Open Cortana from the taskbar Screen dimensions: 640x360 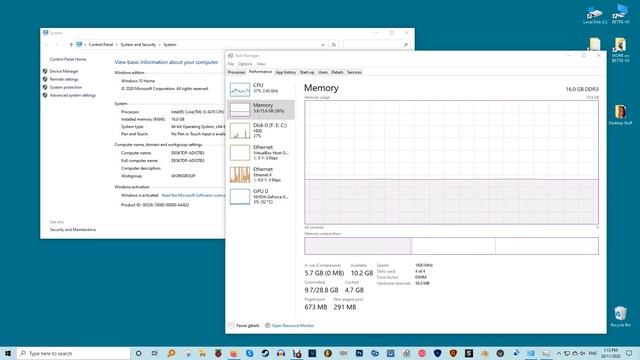click(x=138, y=353)
